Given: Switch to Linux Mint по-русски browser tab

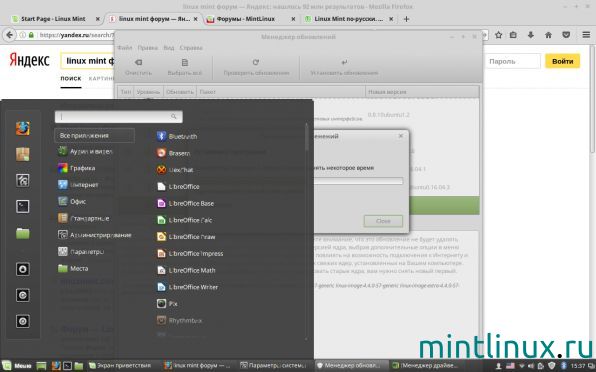Looking at the screenshot, I should [349, 19].
